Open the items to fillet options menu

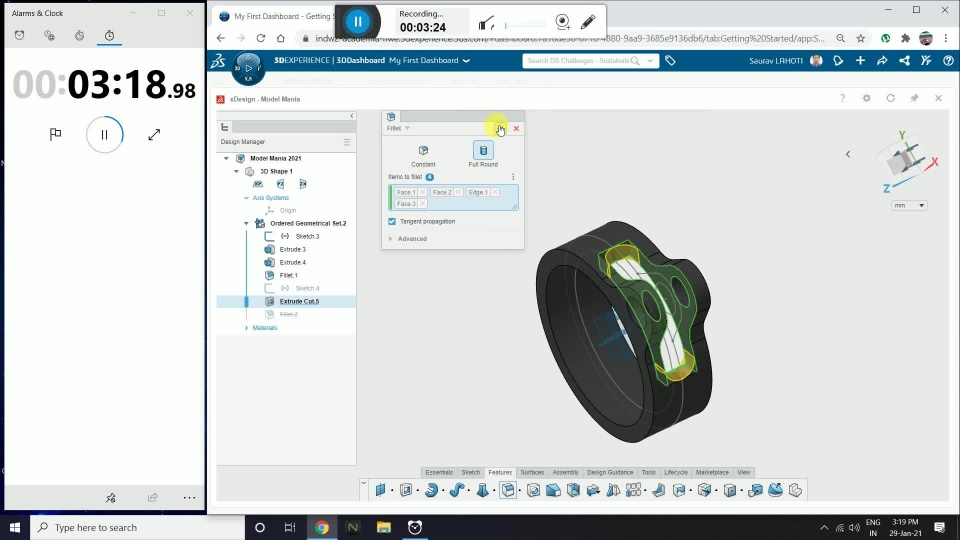tap(513, 177)
